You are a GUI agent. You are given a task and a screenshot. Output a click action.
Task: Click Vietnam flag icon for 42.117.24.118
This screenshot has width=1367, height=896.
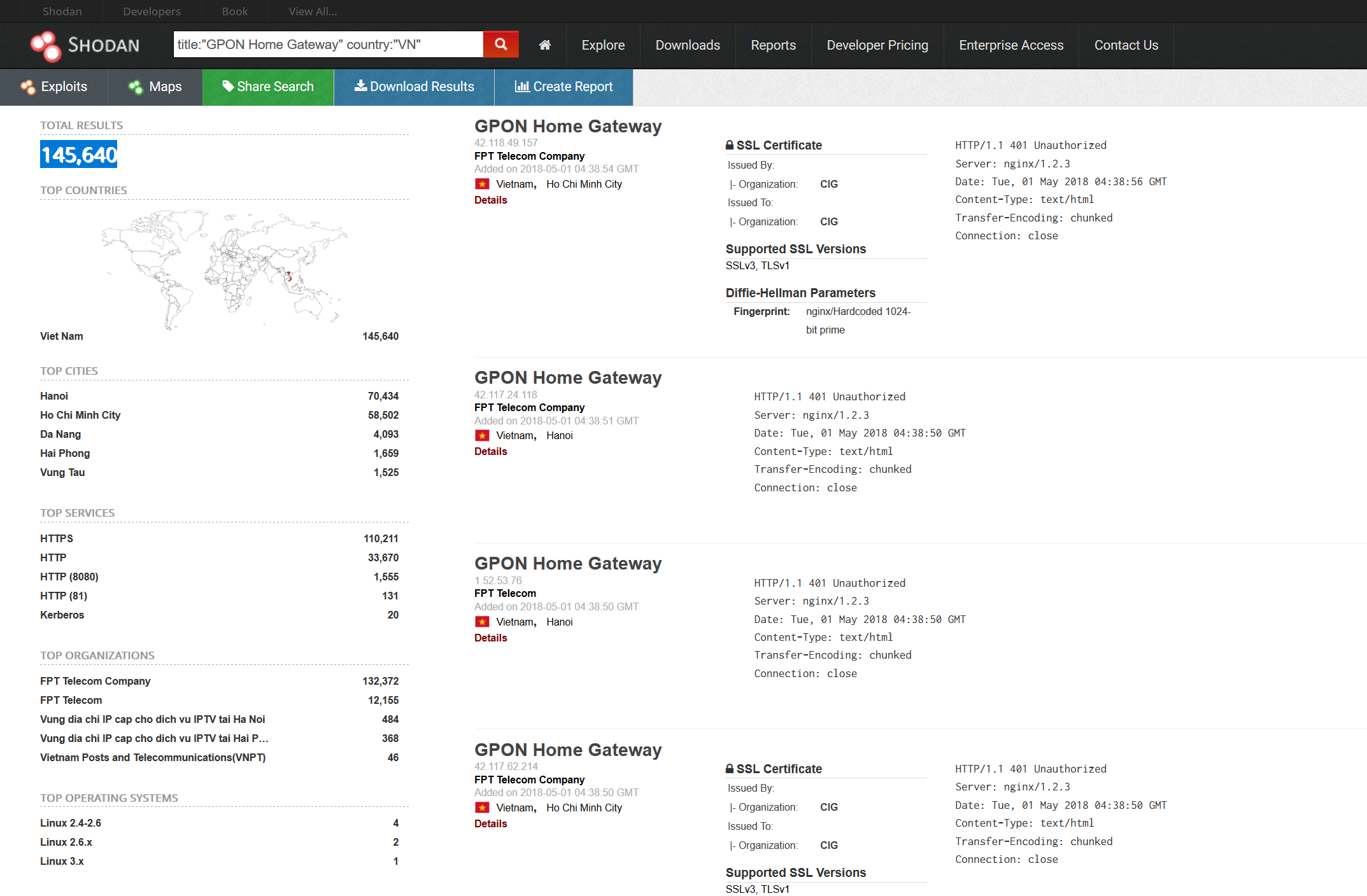[482, 436]
